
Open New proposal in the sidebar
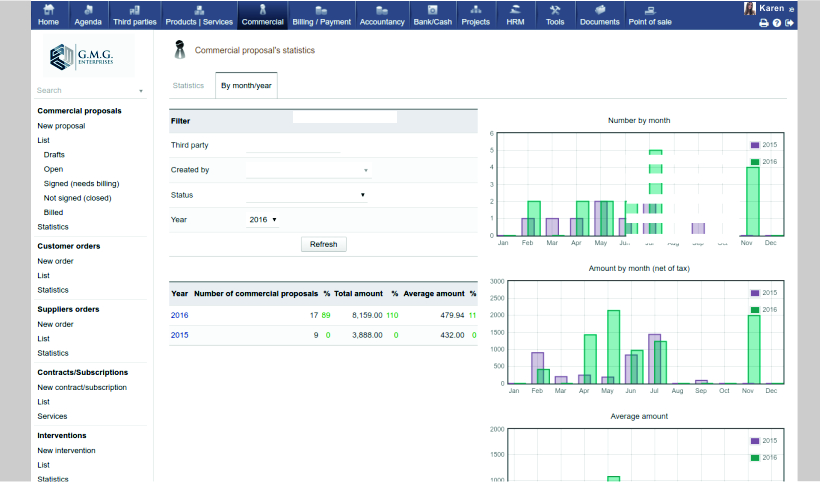click(x=61, y=126)
